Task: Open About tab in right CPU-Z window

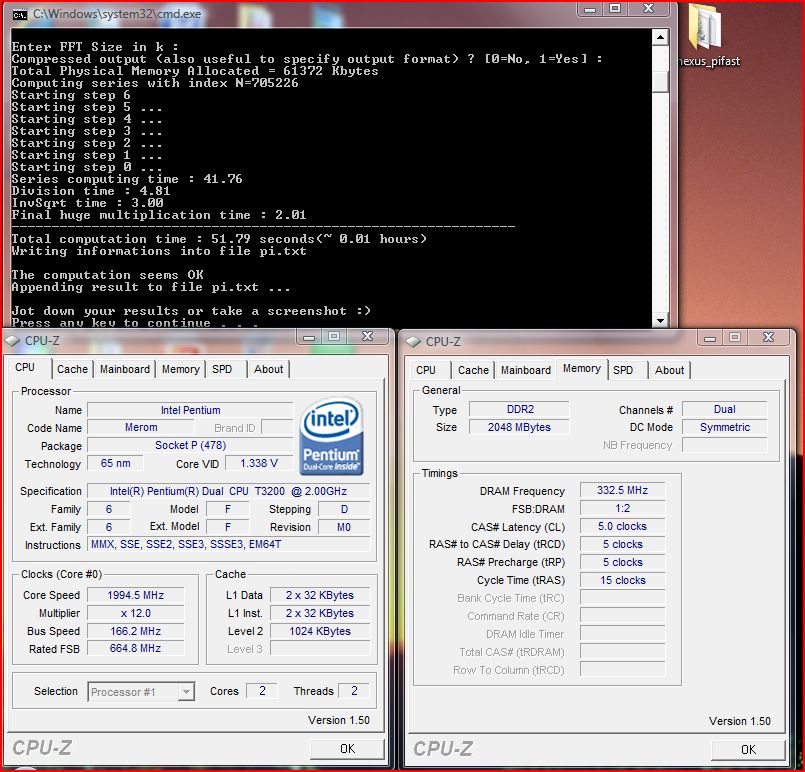Action: (x=669, y=370)
